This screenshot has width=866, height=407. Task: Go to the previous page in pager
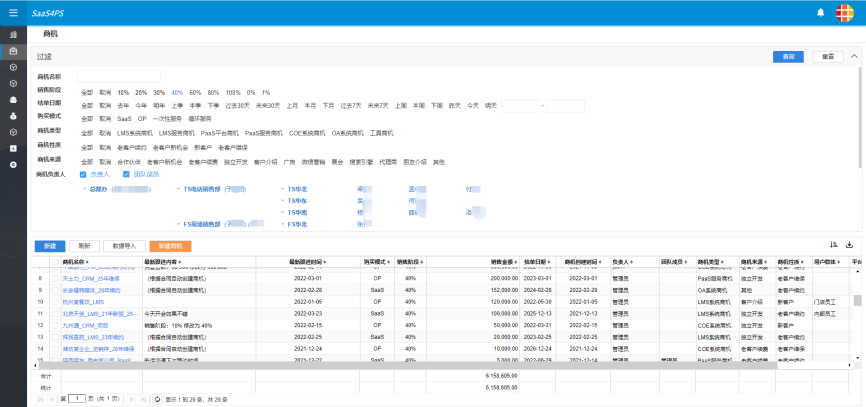click(x=52, y=399)
